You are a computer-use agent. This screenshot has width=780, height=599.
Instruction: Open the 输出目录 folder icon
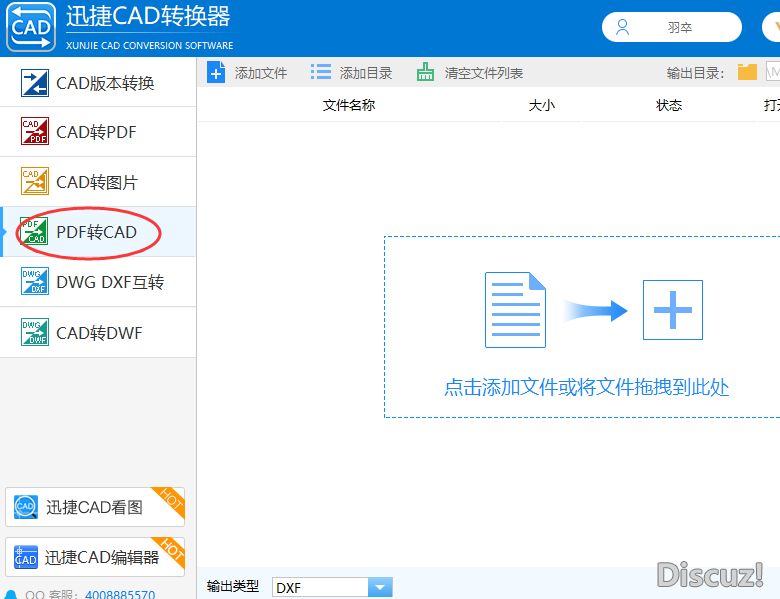747,72
